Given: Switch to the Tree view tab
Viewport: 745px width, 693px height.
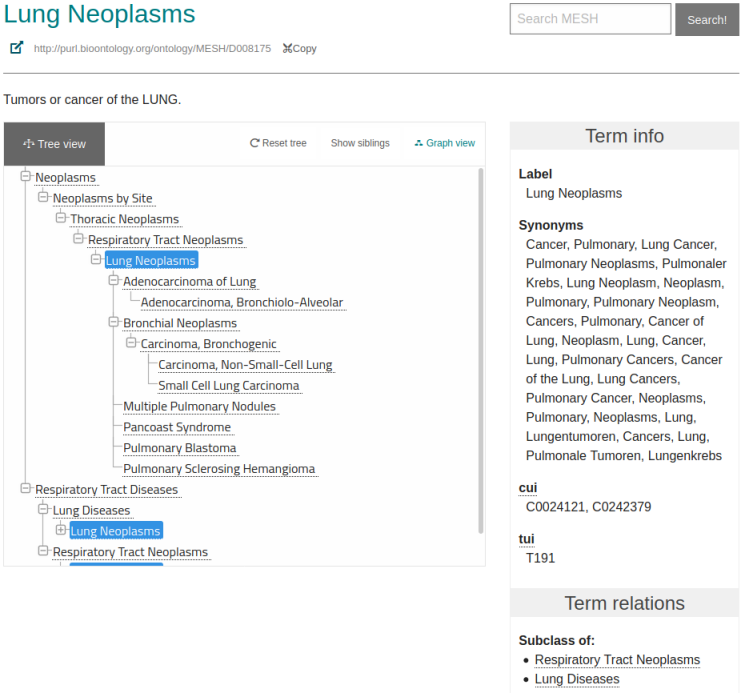Looking at the screenshot, I should (54, 144).
